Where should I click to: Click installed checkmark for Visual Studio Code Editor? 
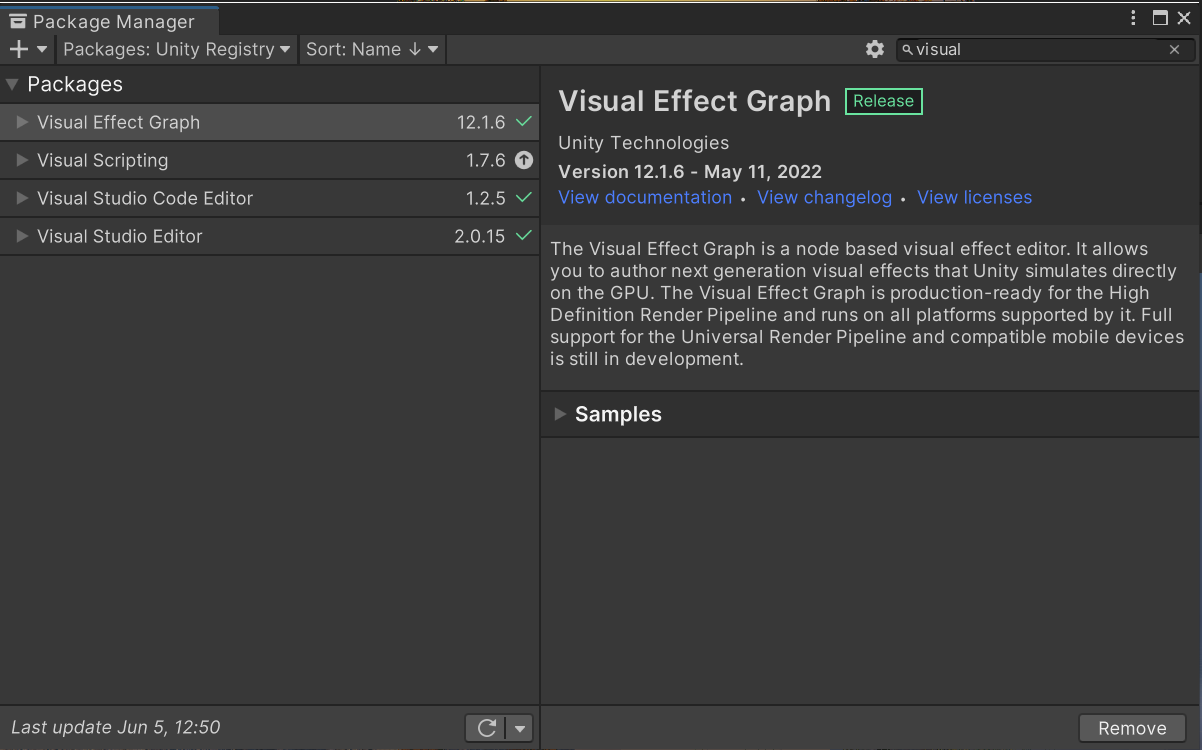coord(523,198)
